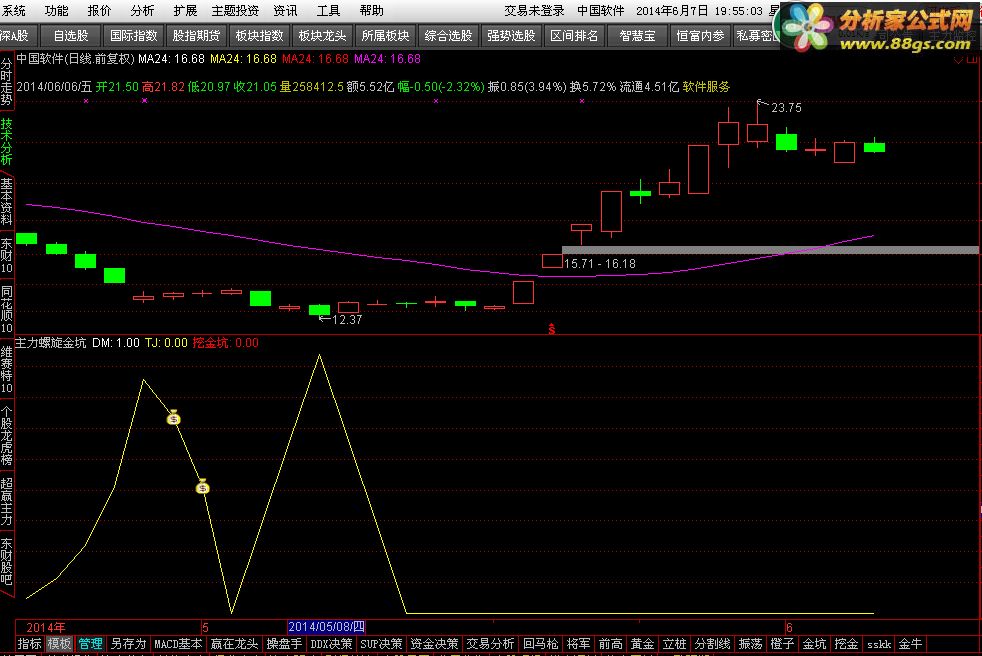Viewport: 982px width, 656px height.
Task: Switch indicator to 回马枪
Action: [540, 643]
